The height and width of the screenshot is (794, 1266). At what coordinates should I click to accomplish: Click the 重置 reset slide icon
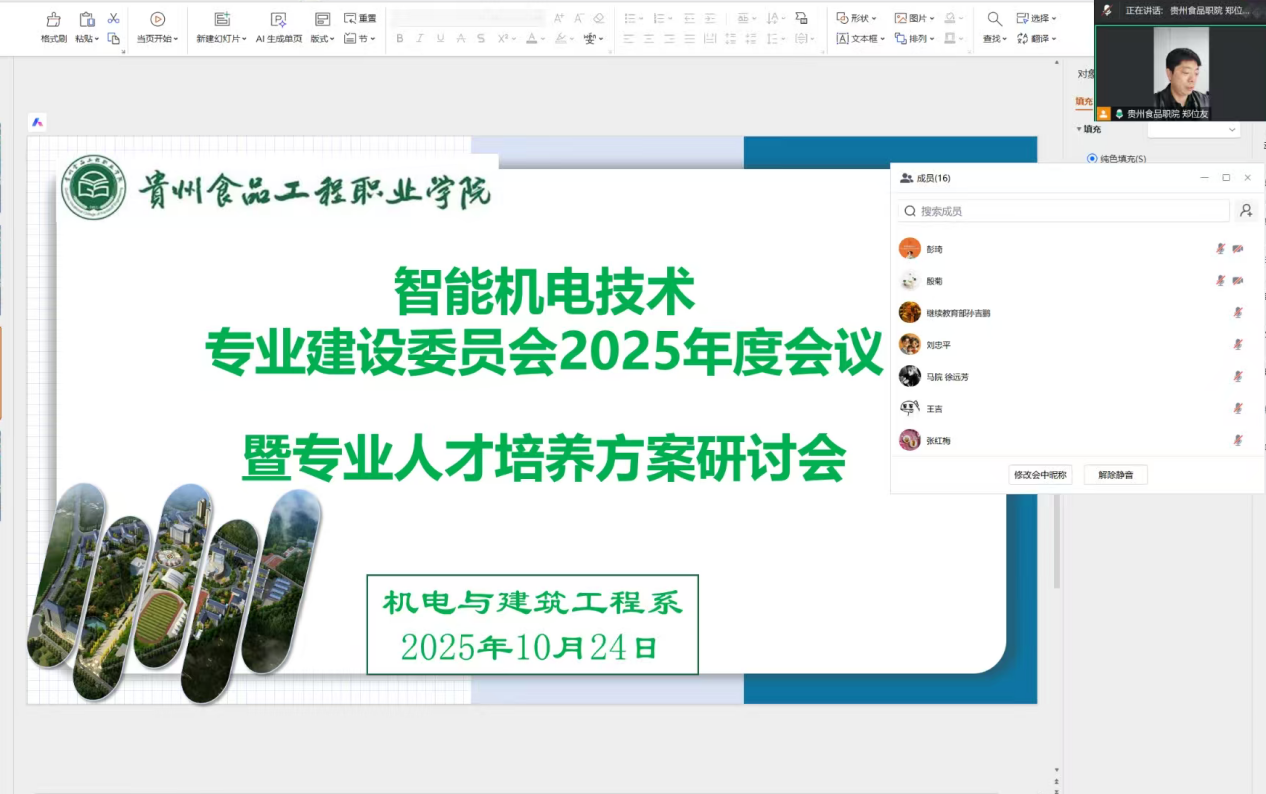[360, 18]
